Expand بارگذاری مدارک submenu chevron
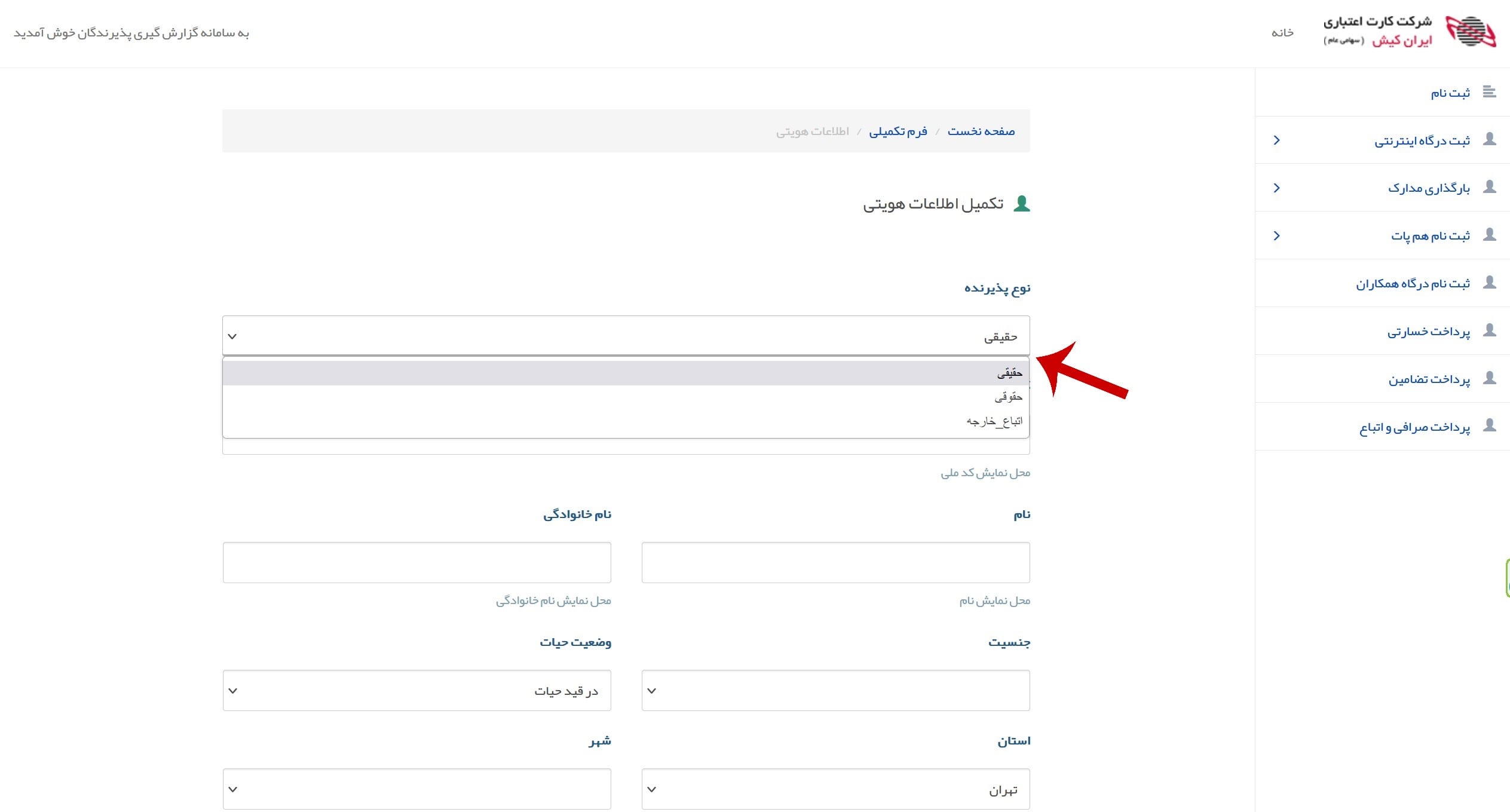The image size is (1510, 812). click(x=1276, y=188)
